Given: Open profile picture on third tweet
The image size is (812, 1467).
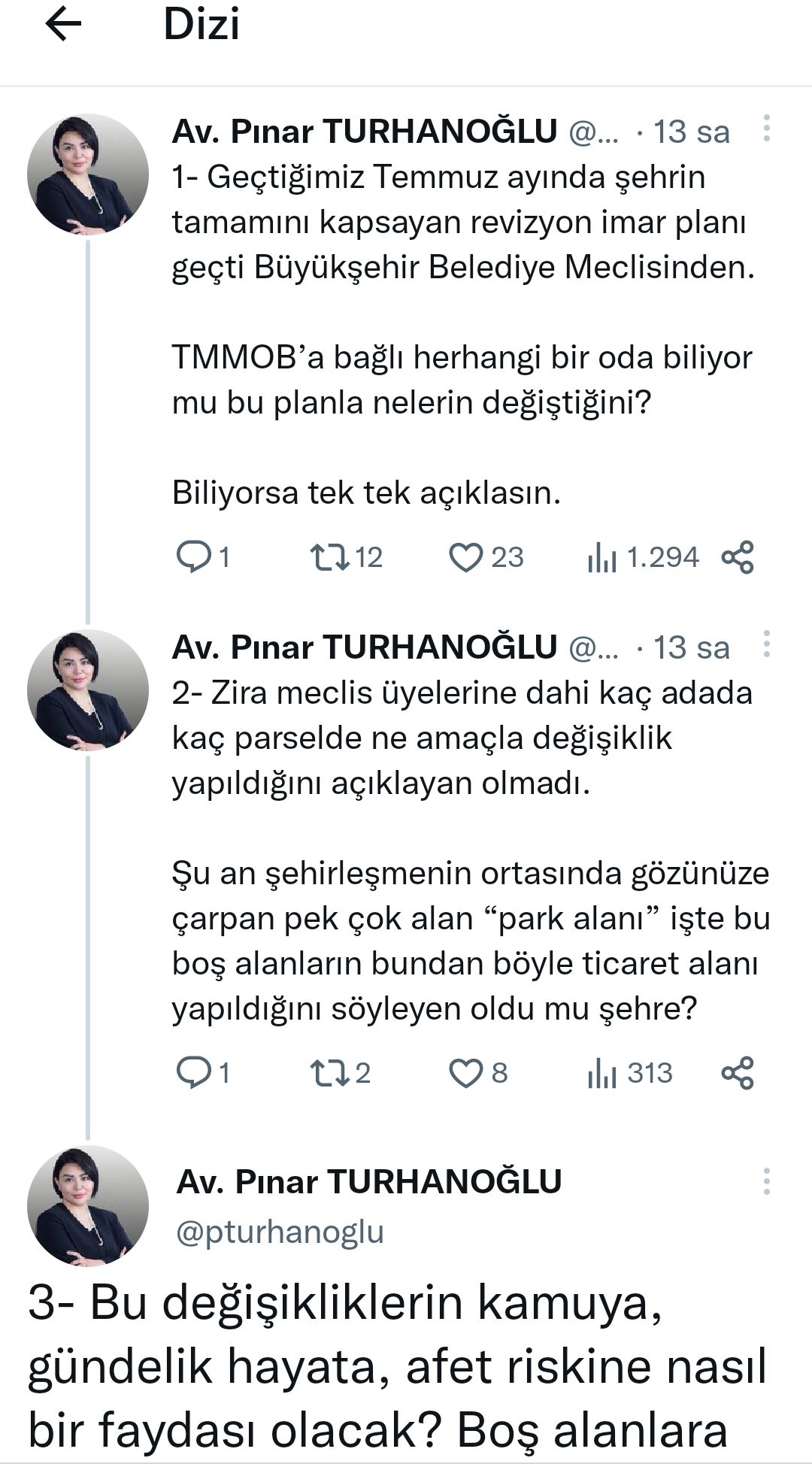Looking at the screenshot, I should pos(88,1206).
